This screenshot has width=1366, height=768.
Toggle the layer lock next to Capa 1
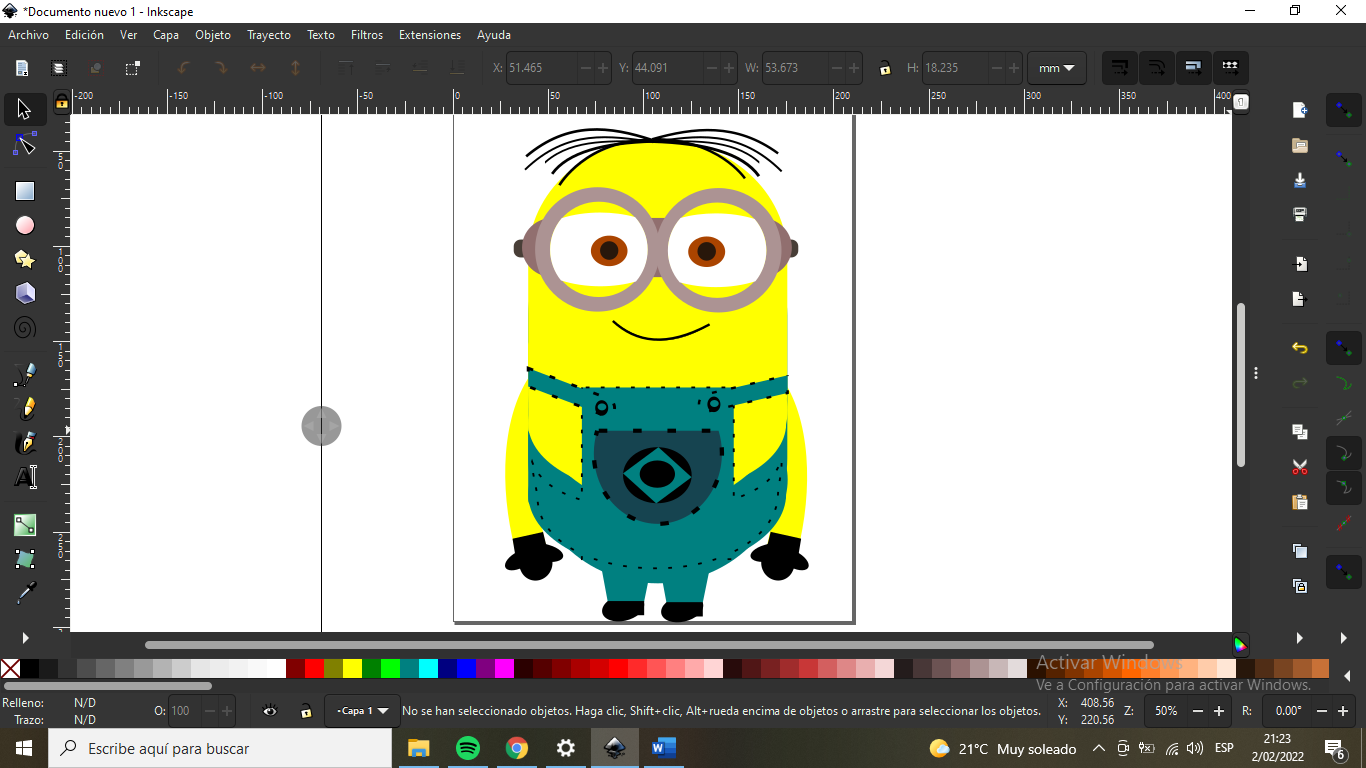point(306,711)
